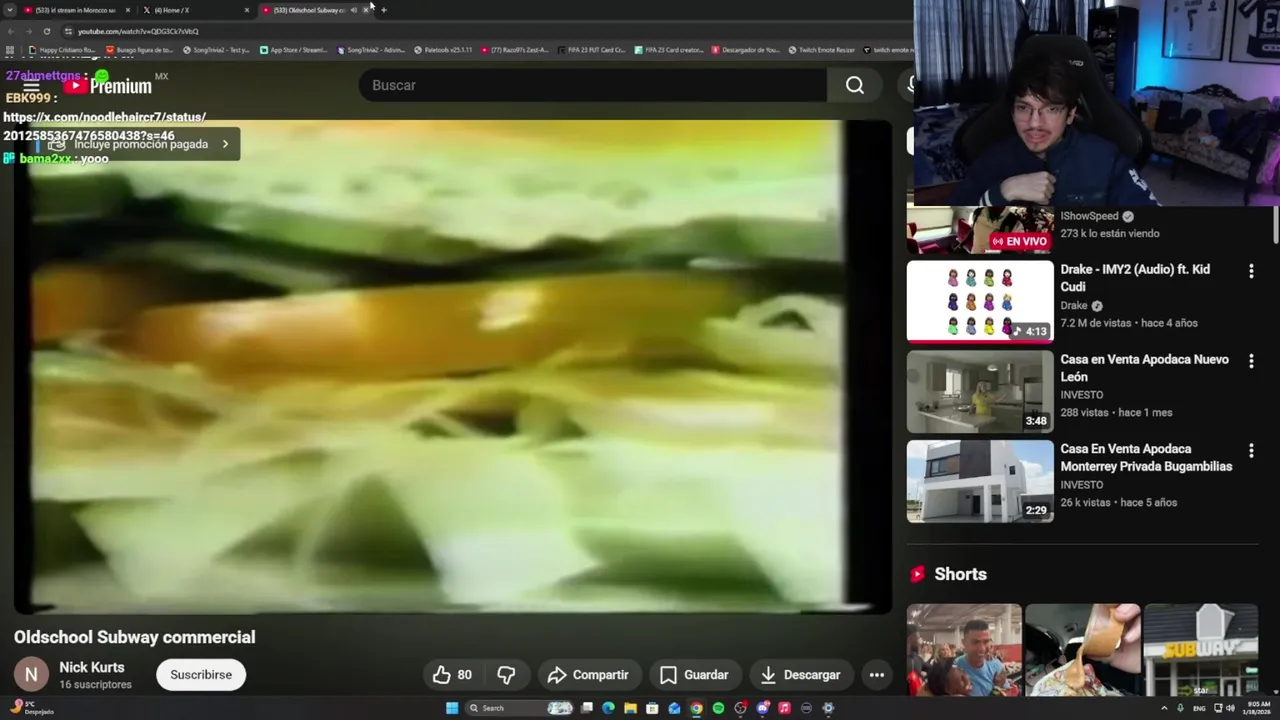Click the Descargar download button
This screenshot has width=1280, height=720.
coord(800,675)
